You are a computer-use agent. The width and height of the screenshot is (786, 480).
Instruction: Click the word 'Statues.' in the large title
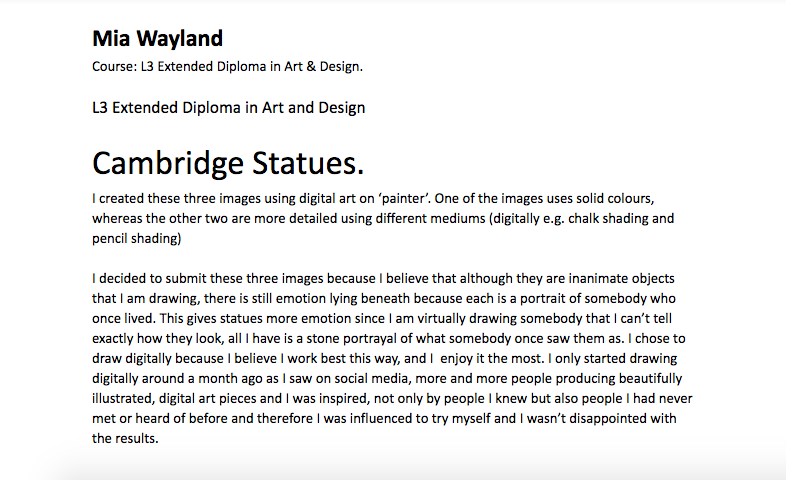coord(307,163)
